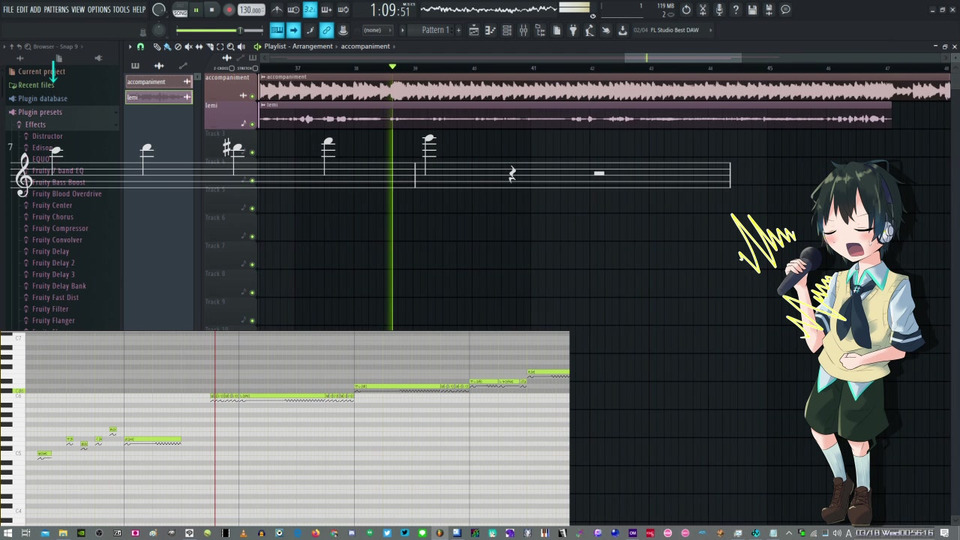Viewport: 960px width, 540px height.
Task: Adjust the main volume green slider
Action: coord(219,30)
